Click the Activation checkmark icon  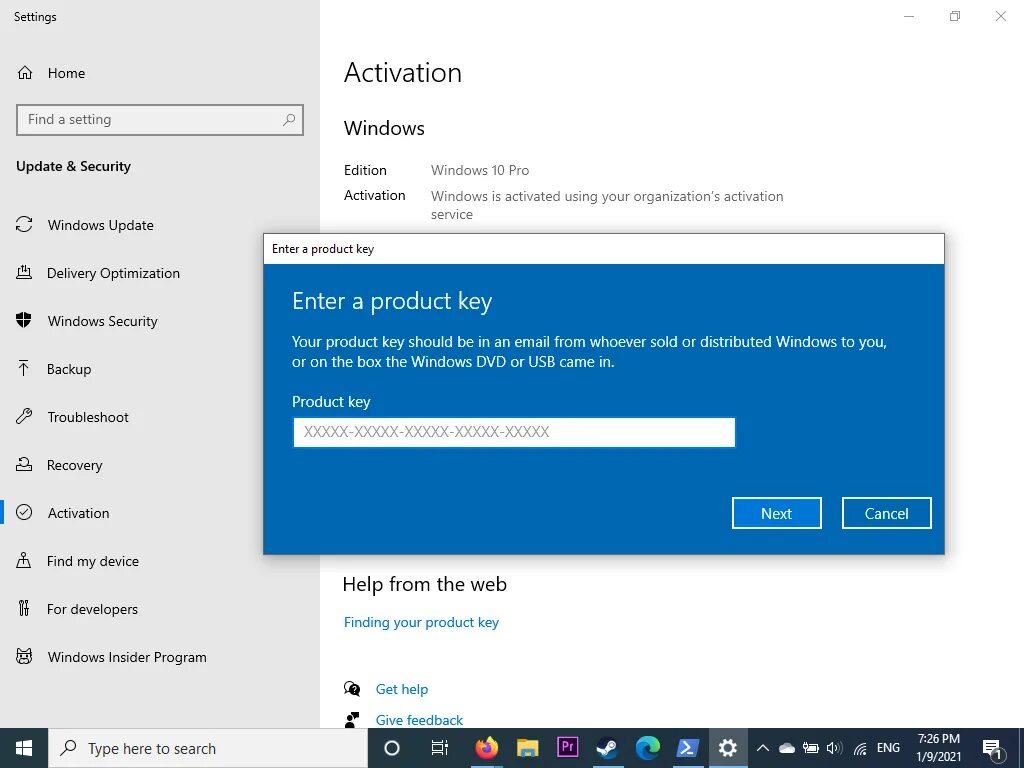pos(24,512)
